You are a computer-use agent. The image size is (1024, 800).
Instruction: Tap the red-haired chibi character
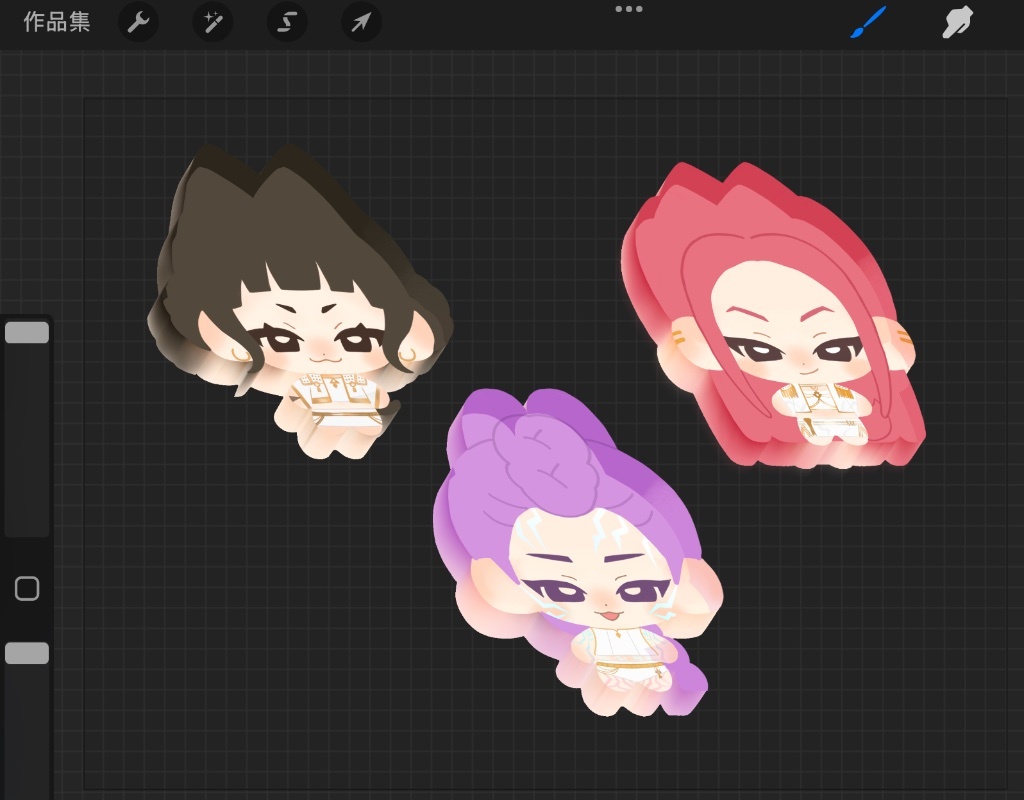tap(774, 313)
